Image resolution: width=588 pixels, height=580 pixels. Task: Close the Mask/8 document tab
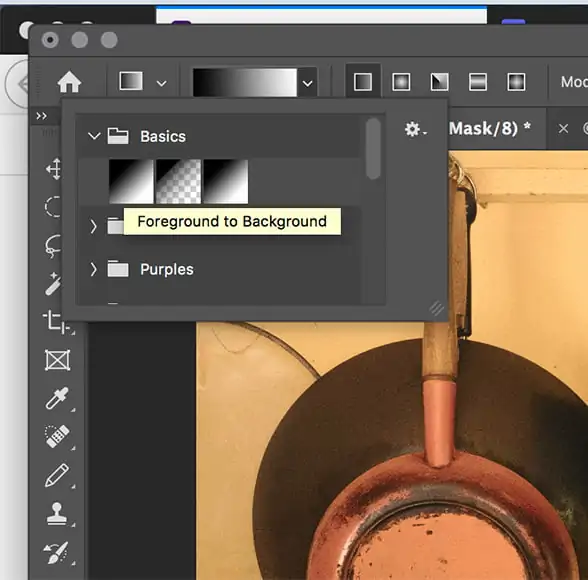(563, 129)
